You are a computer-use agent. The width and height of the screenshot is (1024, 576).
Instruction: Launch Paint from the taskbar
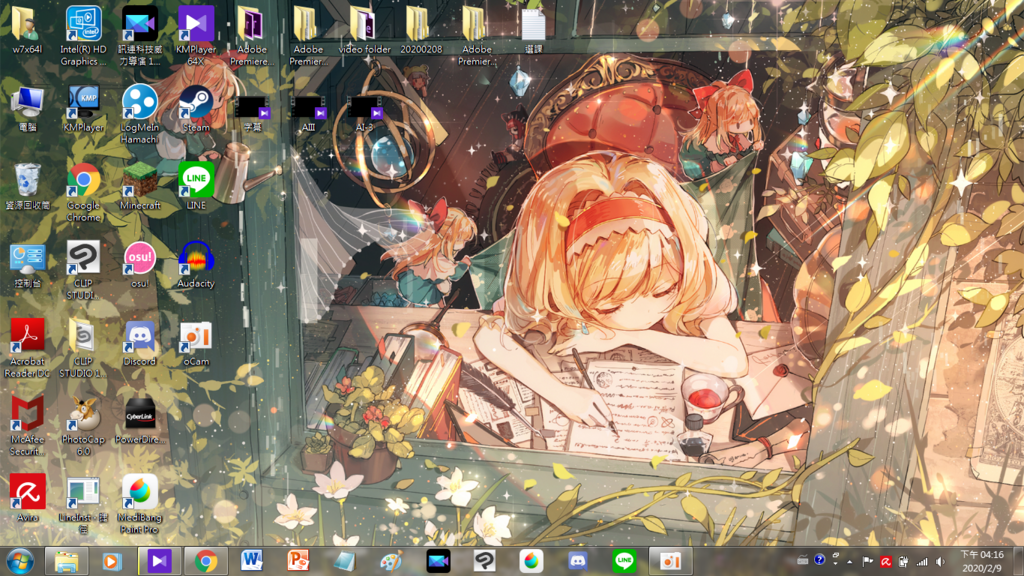(x=391, y=561)
